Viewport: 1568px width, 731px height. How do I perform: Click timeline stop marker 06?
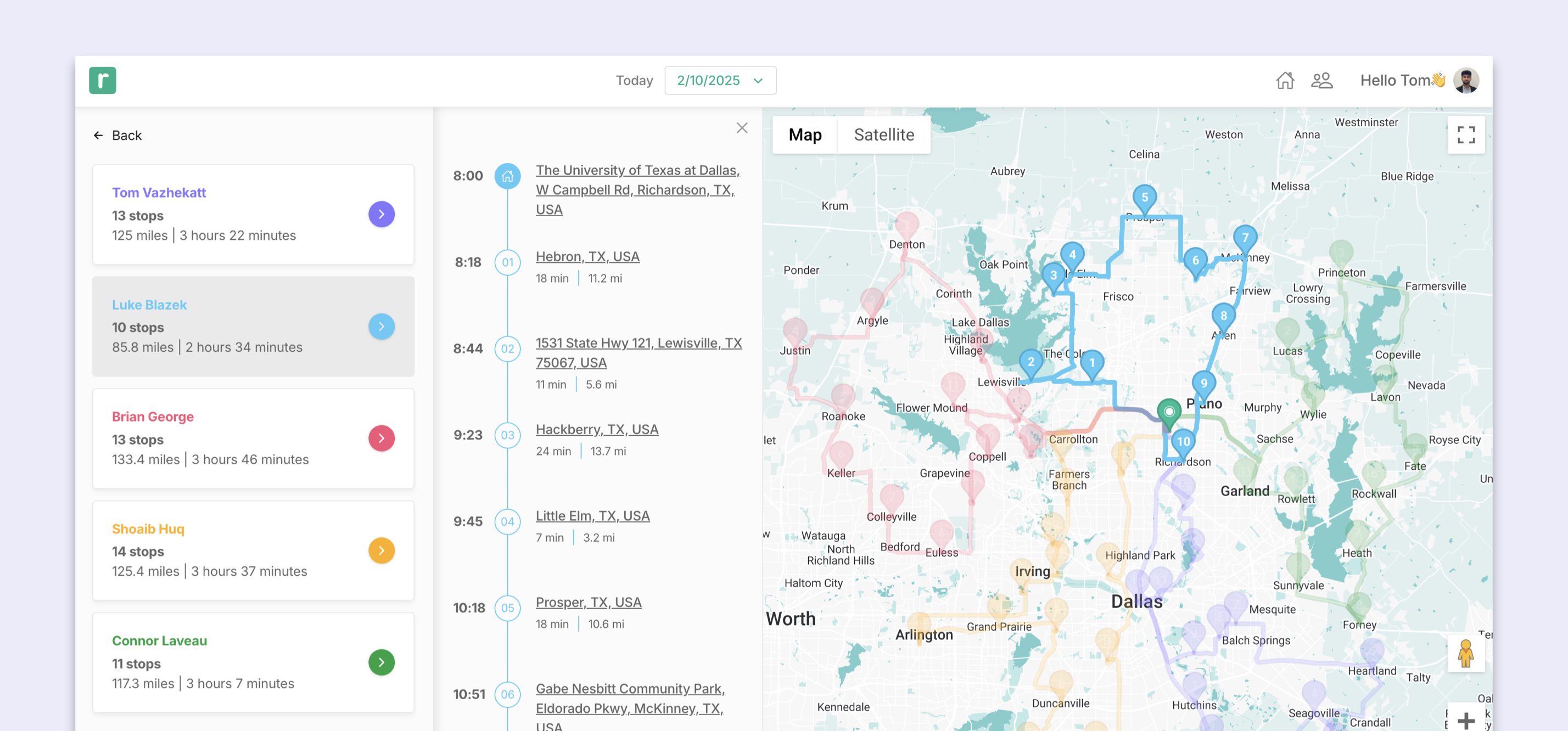click(507, 694)
